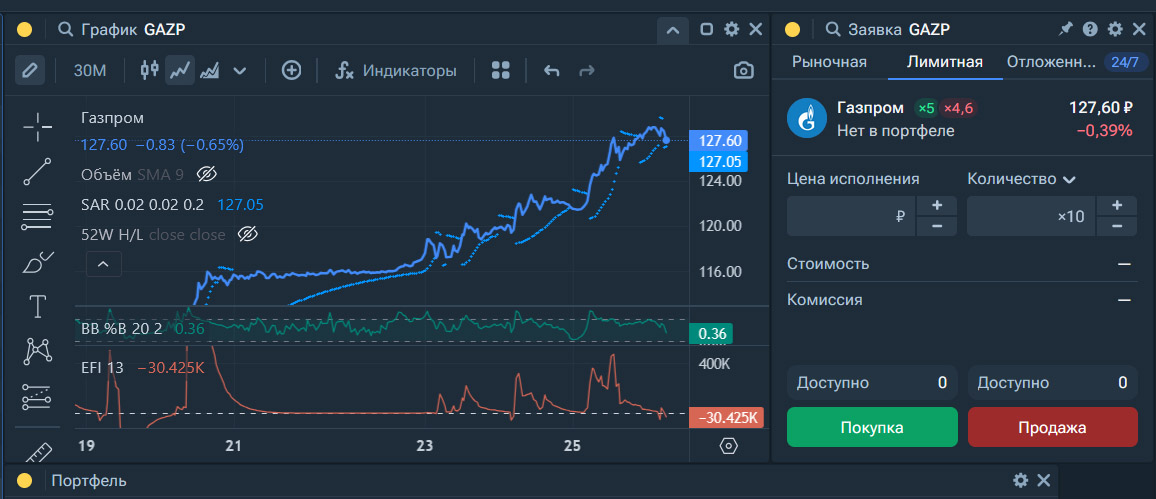
Task: Click the add instrument plus icon
Action: pyautogui.click(x=291, y=71)
